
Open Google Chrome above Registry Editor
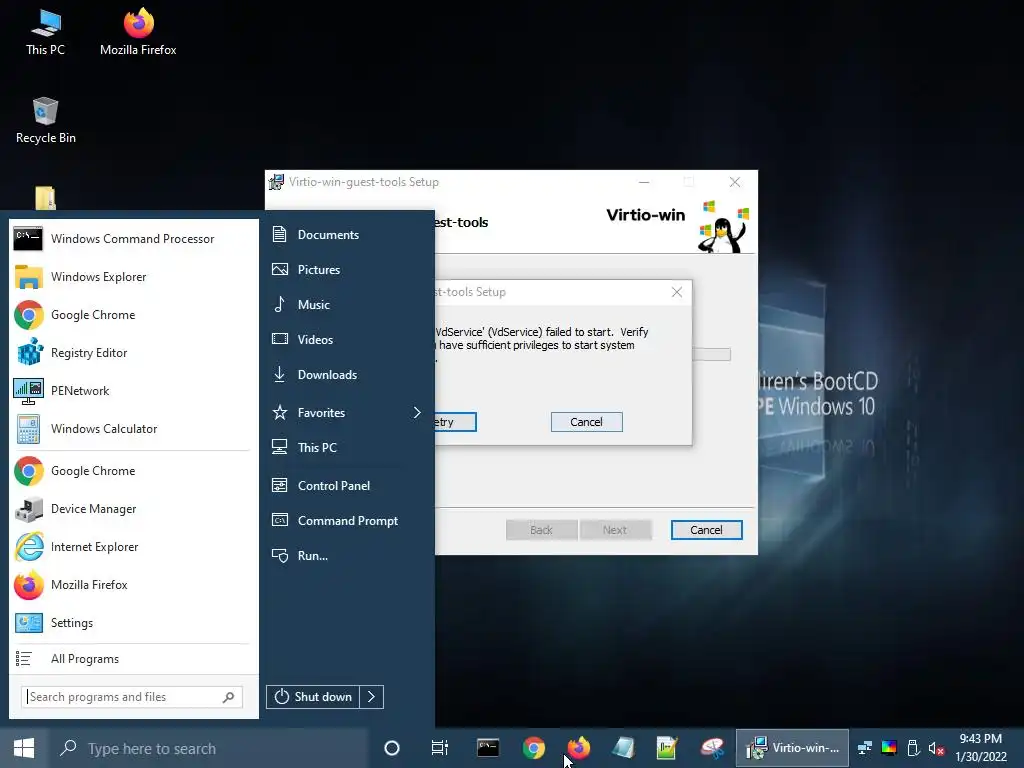133,315
